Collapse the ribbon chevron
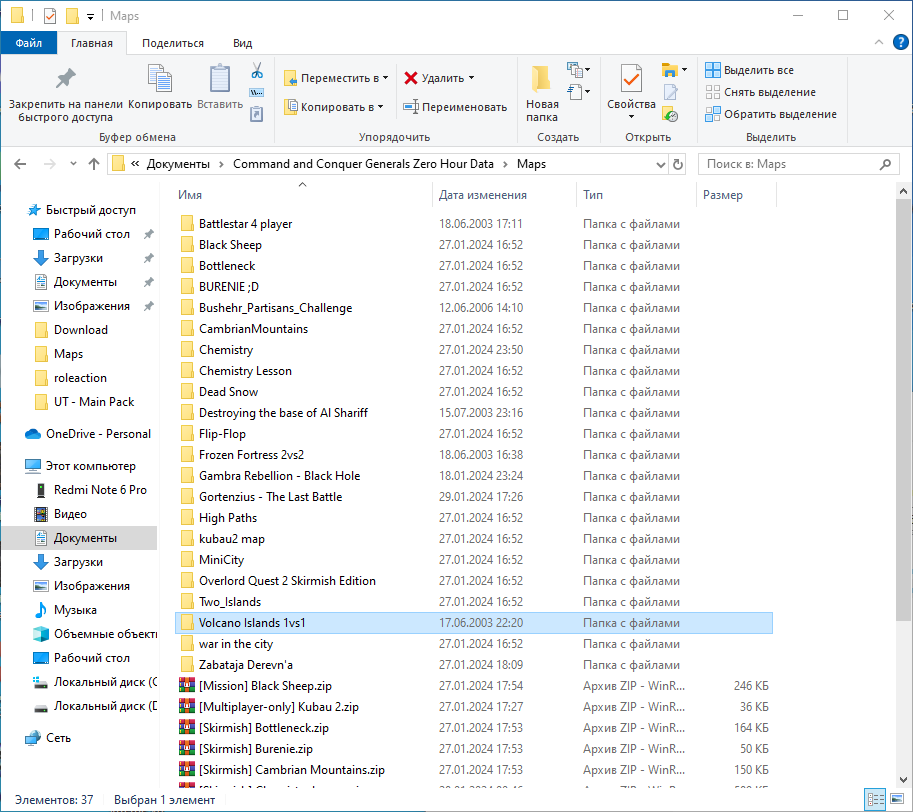 pos(879,42)
